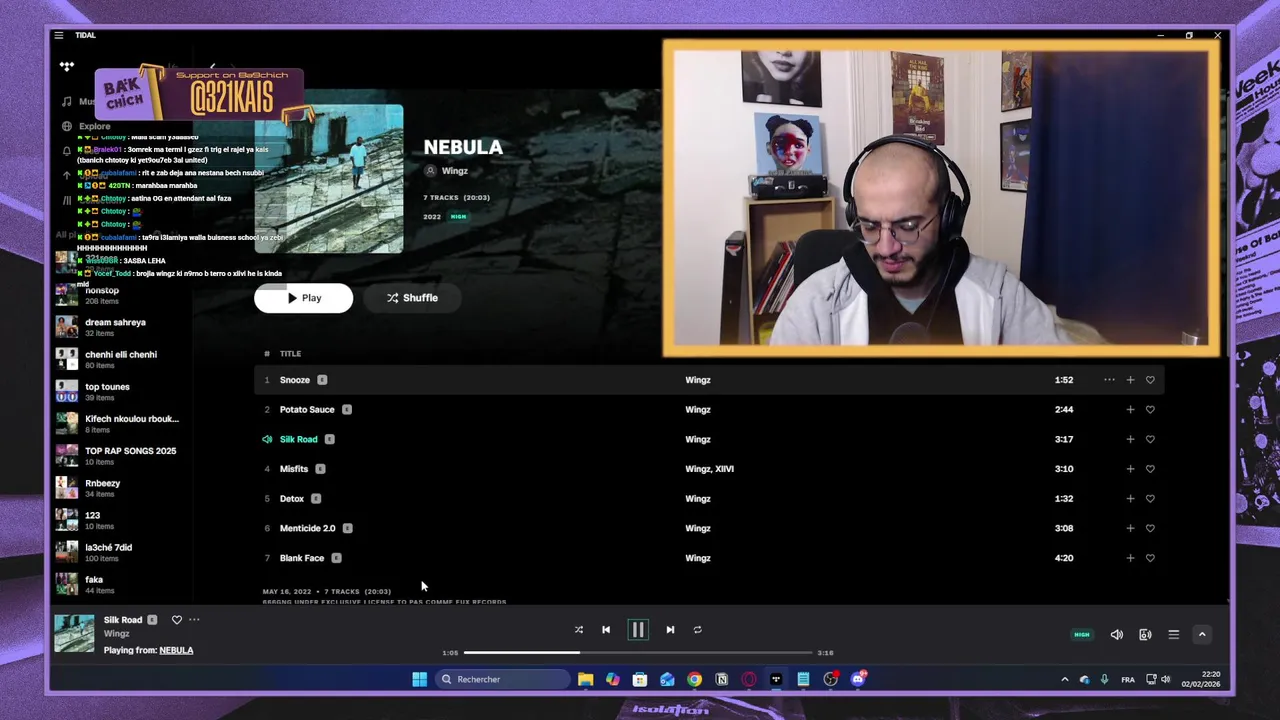Favorite the Misfits track row
Viewport: 1280px width, 720px height.
1150,469
